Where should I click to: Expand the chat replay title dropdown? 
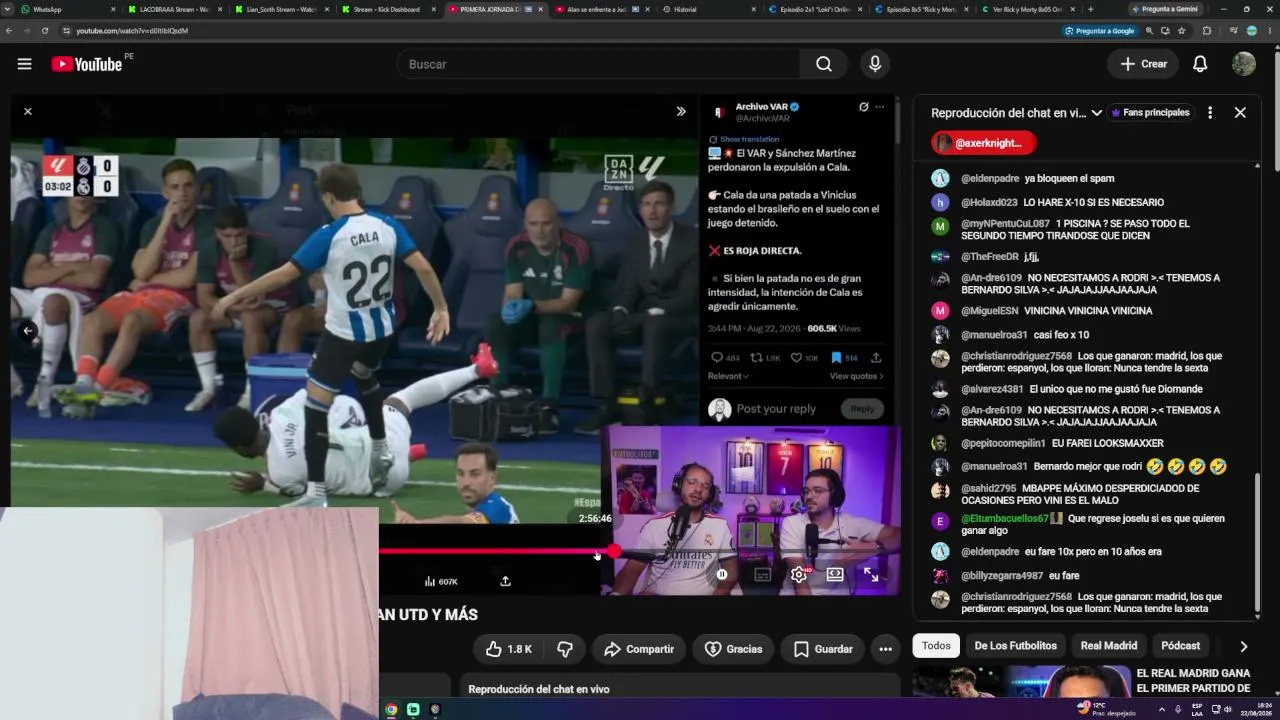(1096, 113)
